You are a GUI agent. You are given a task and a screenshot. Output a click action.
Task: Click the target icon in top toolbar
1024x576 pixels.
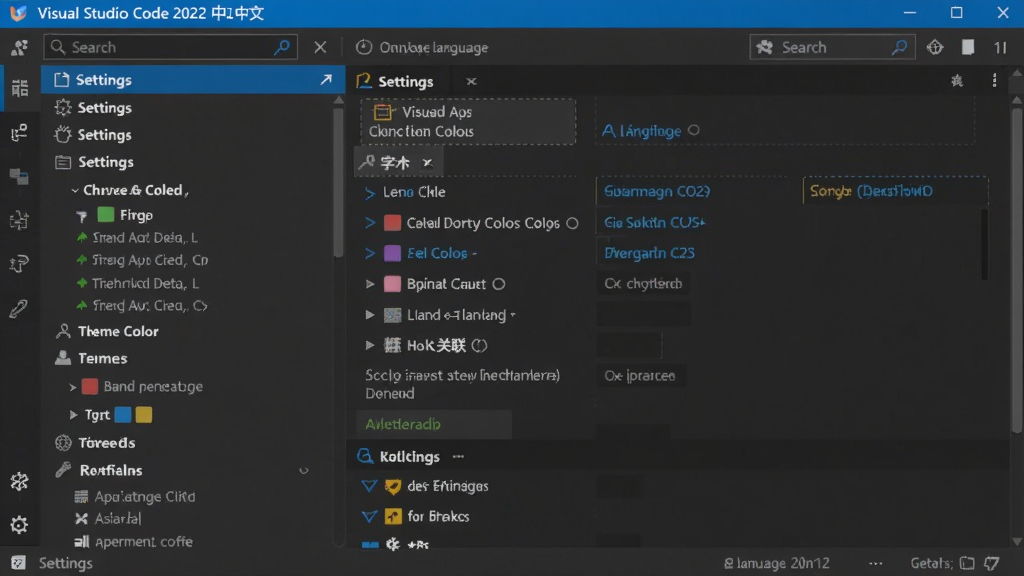coord(935,47)
